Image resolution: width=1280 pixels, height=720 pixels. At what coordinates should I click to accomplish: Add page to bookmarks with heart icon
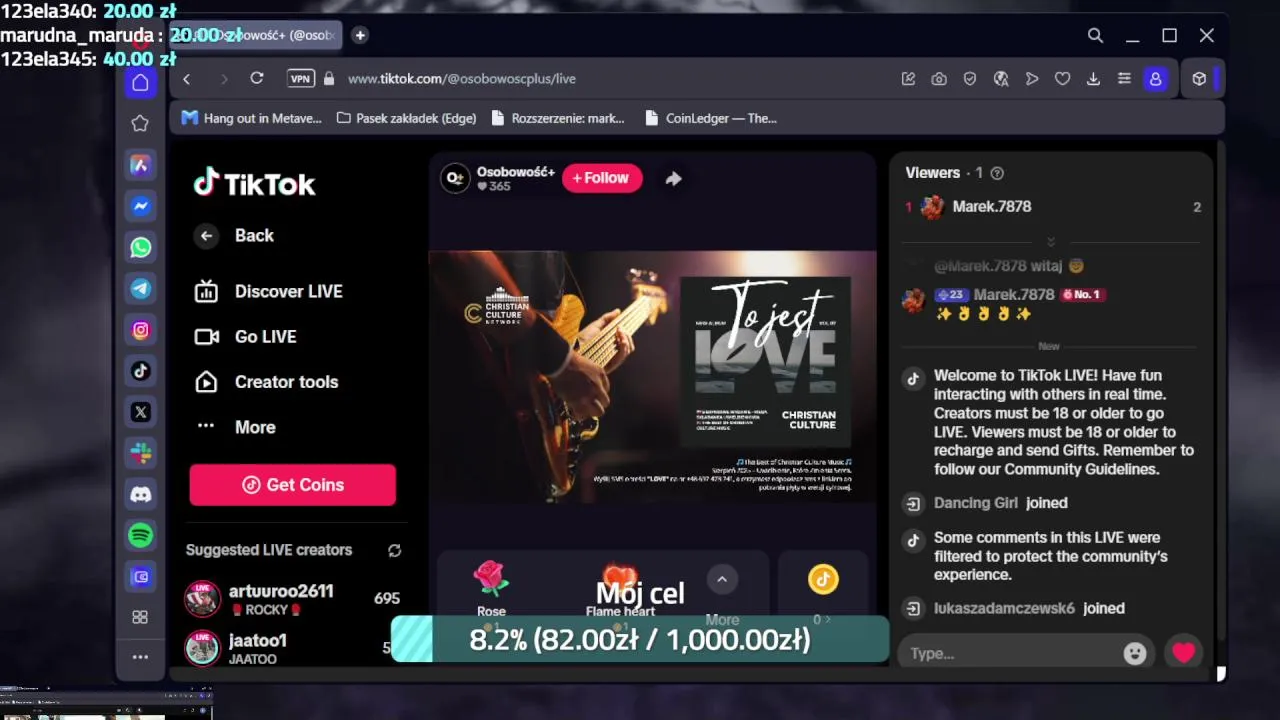click(x=1063, y=78)
